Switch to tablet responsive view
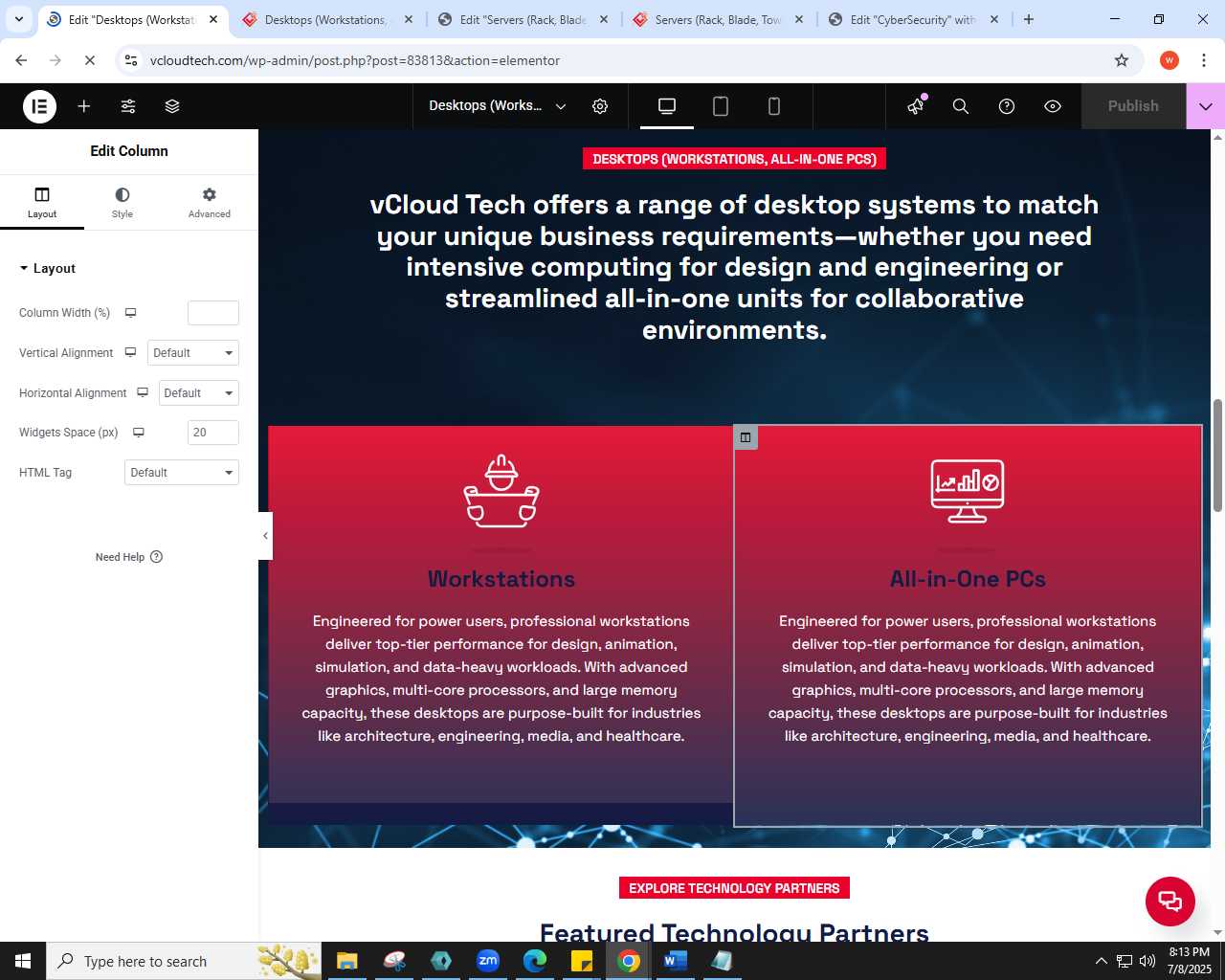 tap(721, 106)
